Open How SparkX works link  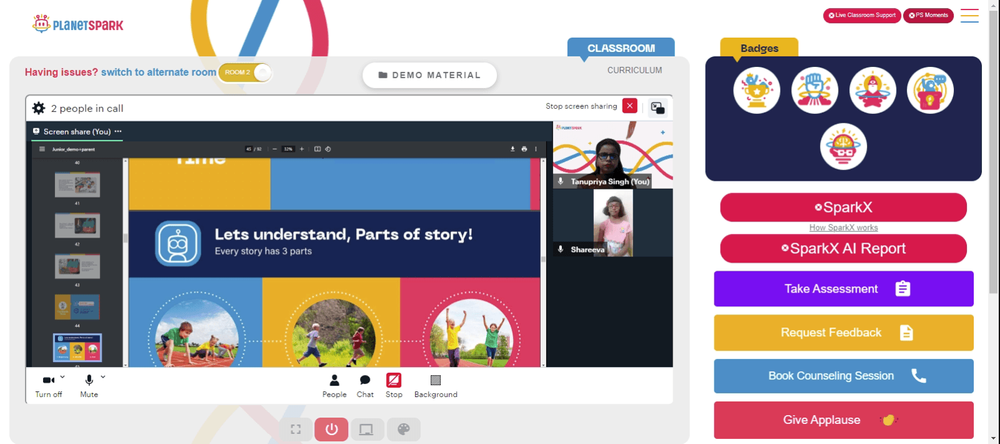coord(843,228)
